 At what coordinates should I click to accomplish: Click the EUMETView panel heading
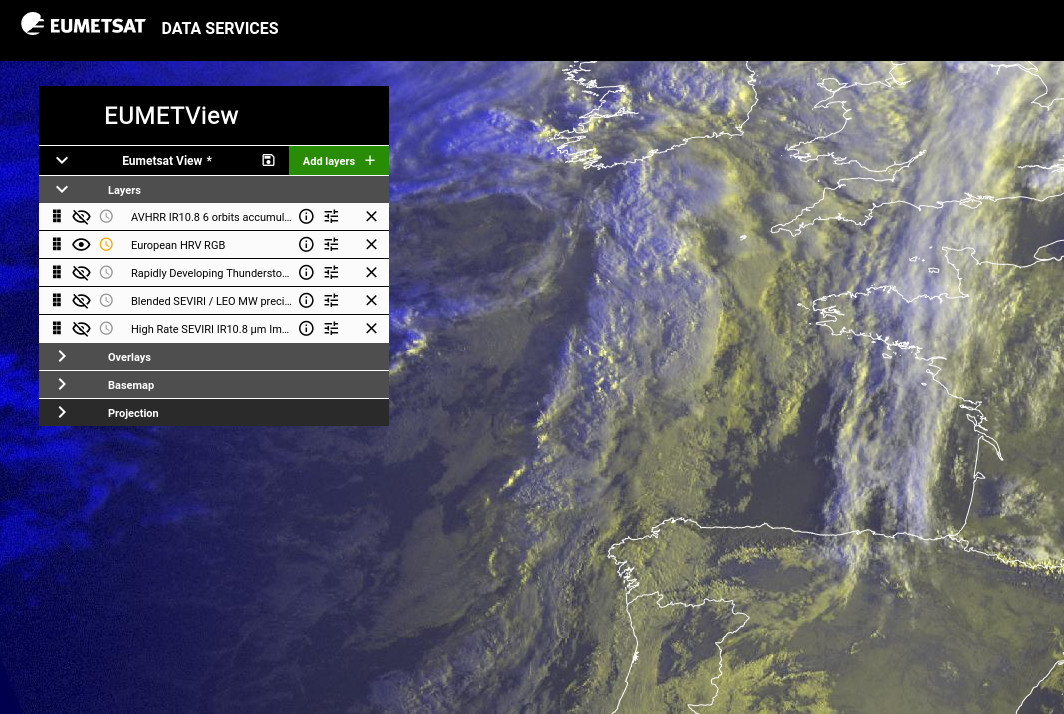pos(171,115)
